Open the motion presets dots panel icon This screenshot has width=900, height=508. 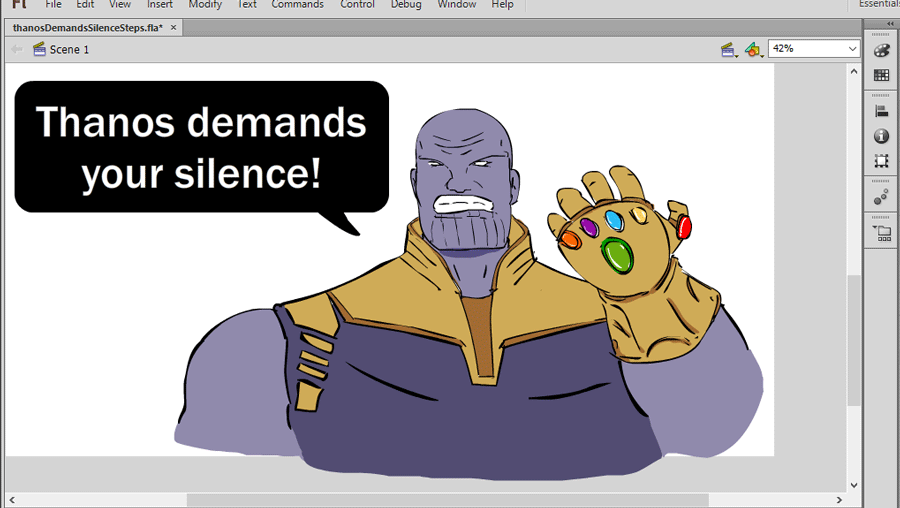pyautogui.click(x=881, y=197)
